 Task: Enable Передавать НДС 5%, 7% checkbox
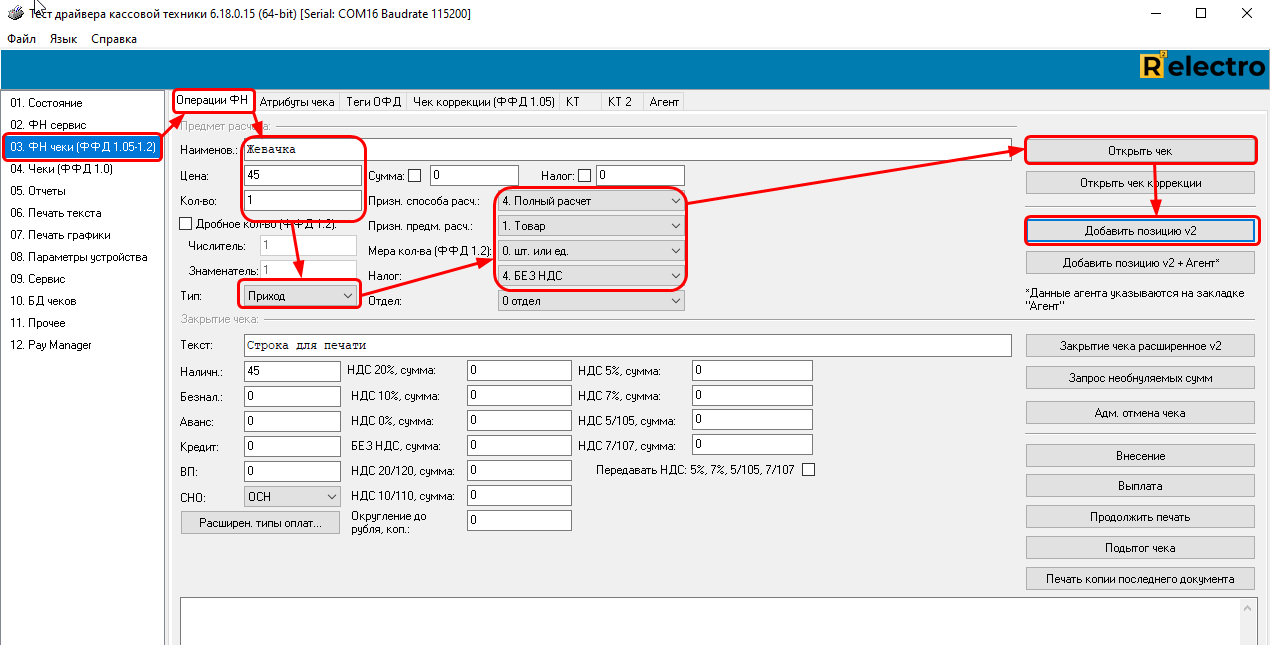[809, 470]
